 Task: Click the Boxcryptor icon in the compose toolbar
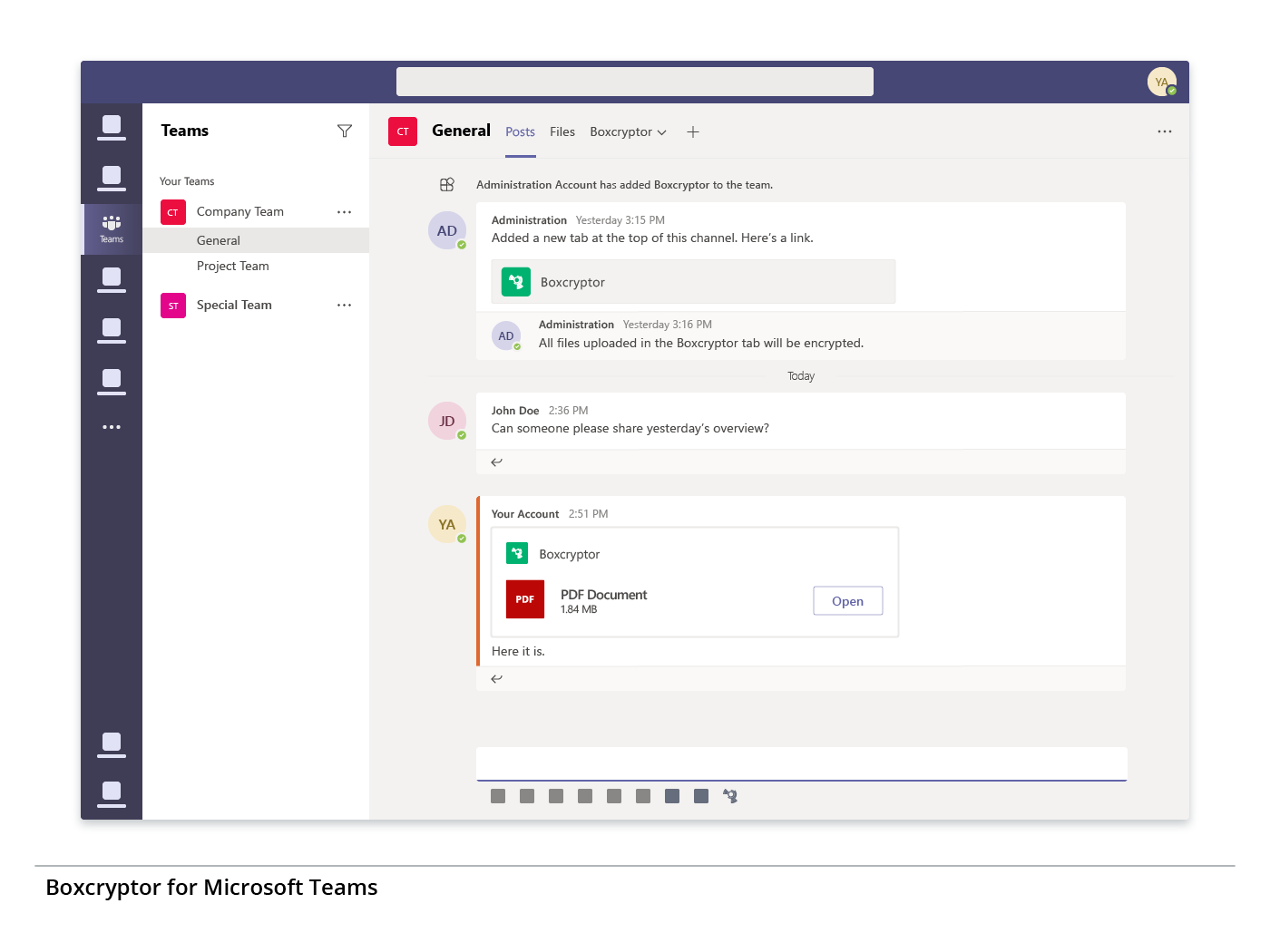[x=730, y=796]
